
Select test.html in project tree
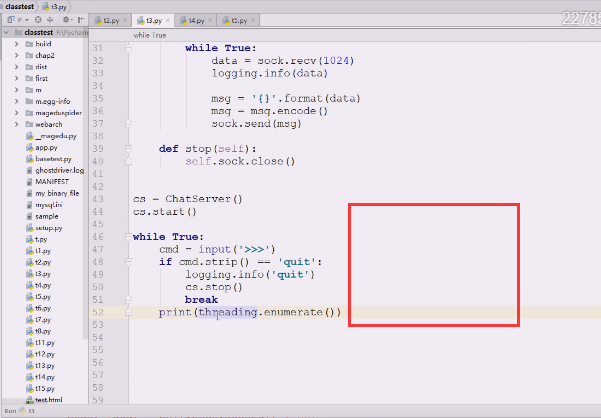(49, 400)
